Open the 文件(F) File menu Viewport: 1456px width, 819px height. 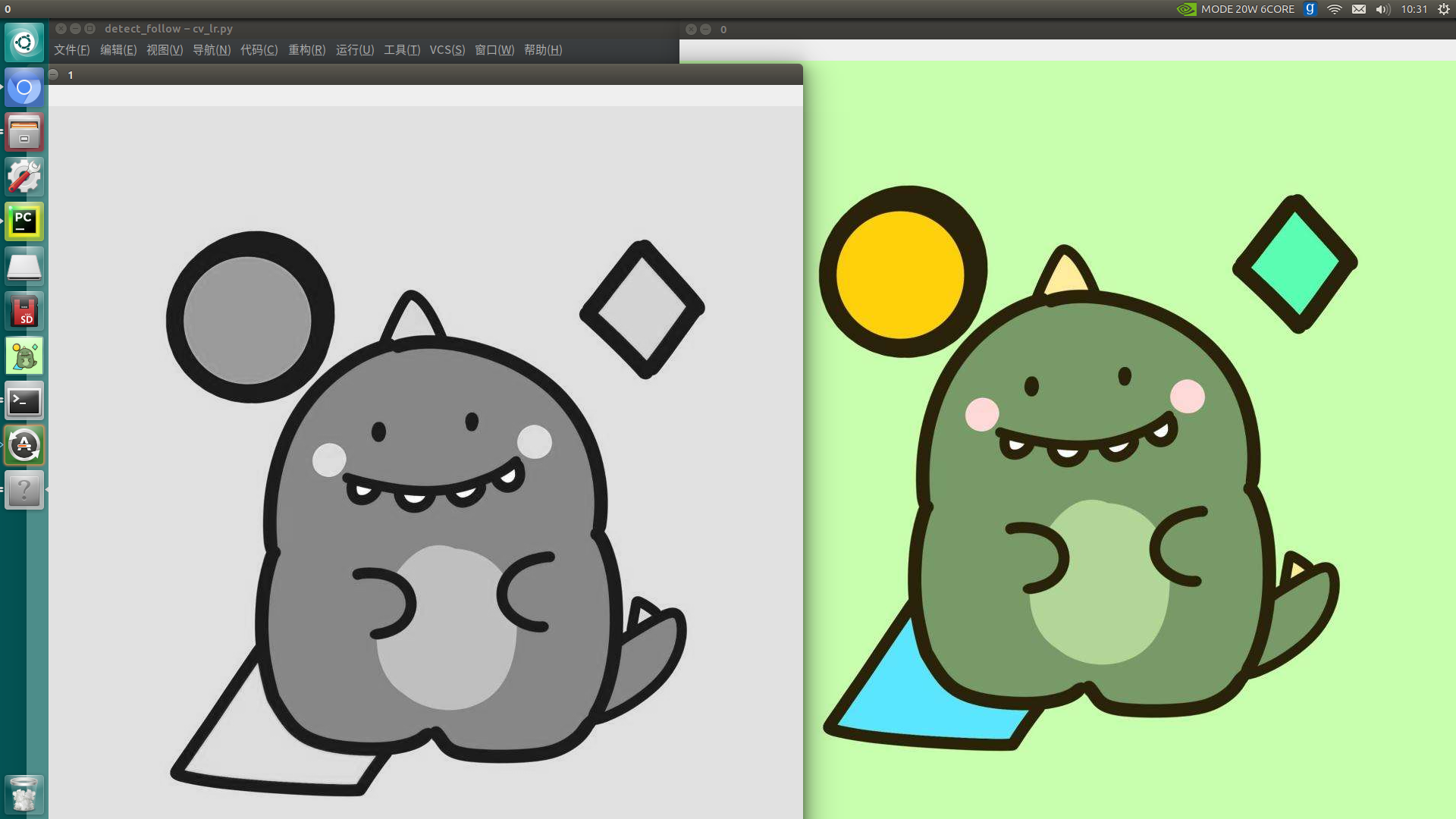[71, 50]
